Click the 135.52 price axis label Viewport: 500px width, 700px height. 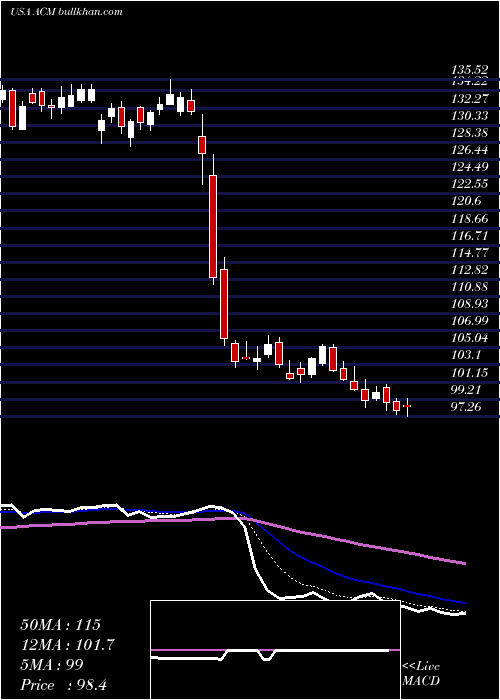point(469,70)
